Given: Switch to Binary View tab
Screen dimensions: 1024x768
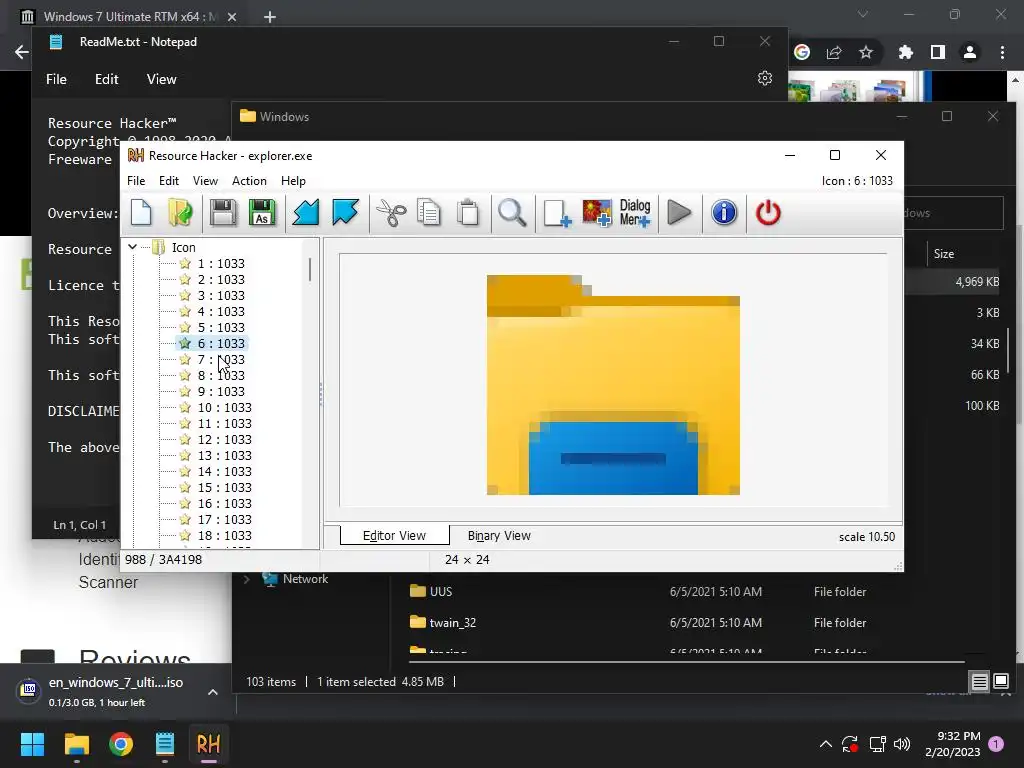Looking at the screenshot, I should (499, 536).
